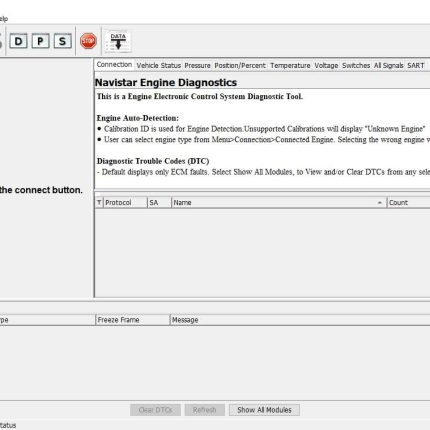Open the Switches tab
Image resolution: width=430 pixels, height=430 pixels.
click(x=356, y=65)
